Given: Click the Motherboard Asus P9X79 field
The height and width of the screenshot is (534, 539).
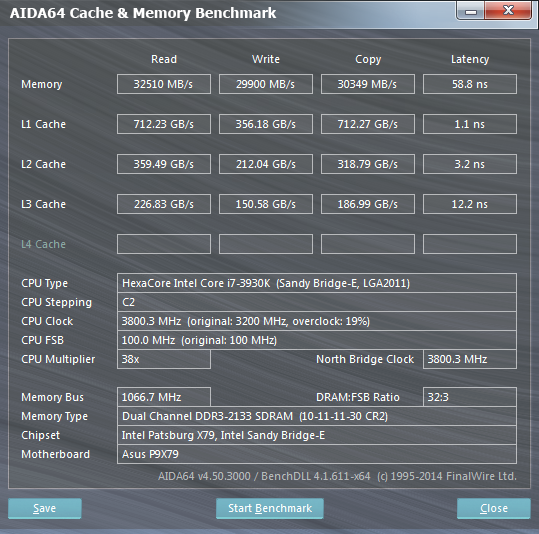Looking at the screenshot, I should (317, 454).
